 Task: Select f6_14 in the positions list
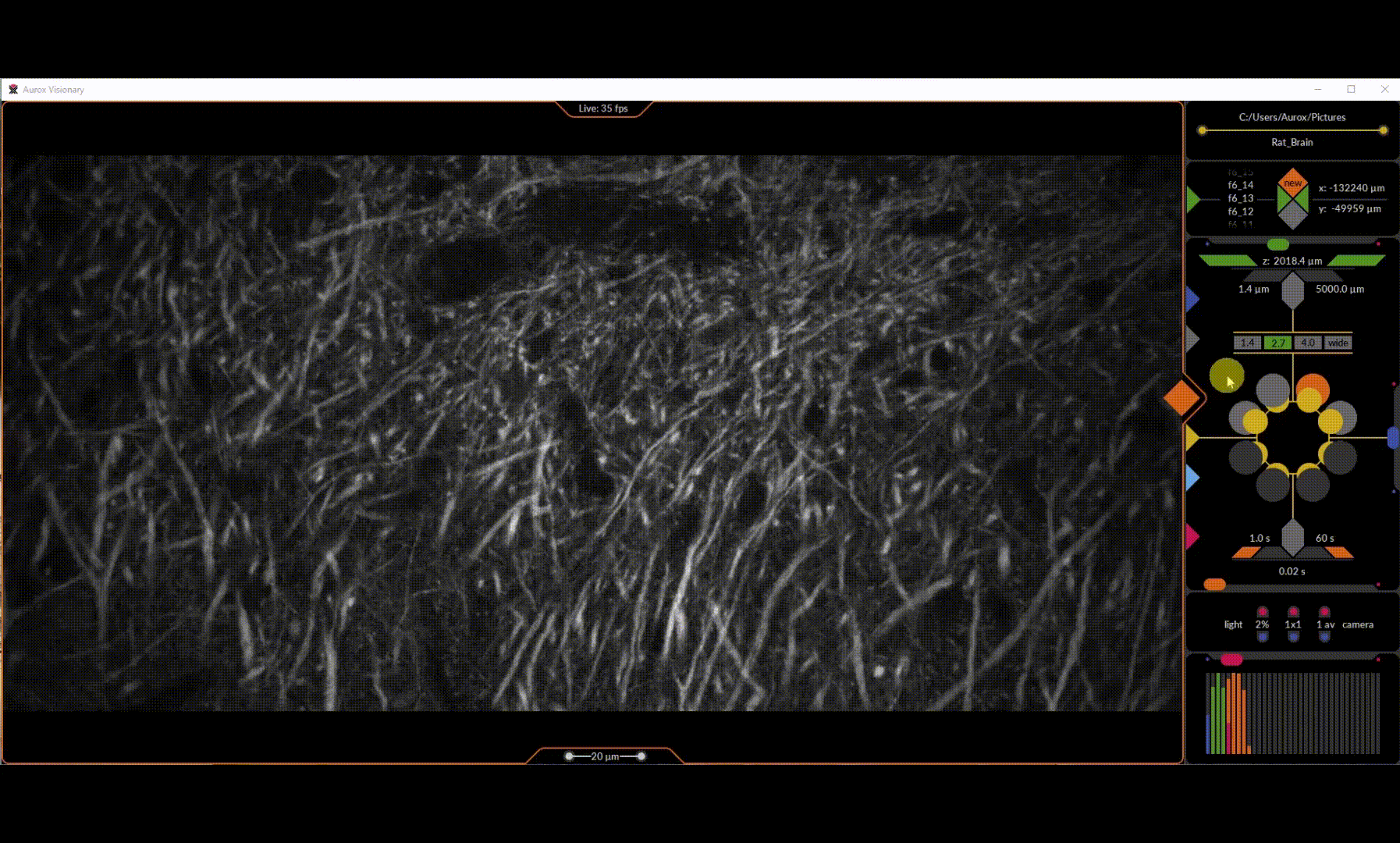coord(1240,186)
